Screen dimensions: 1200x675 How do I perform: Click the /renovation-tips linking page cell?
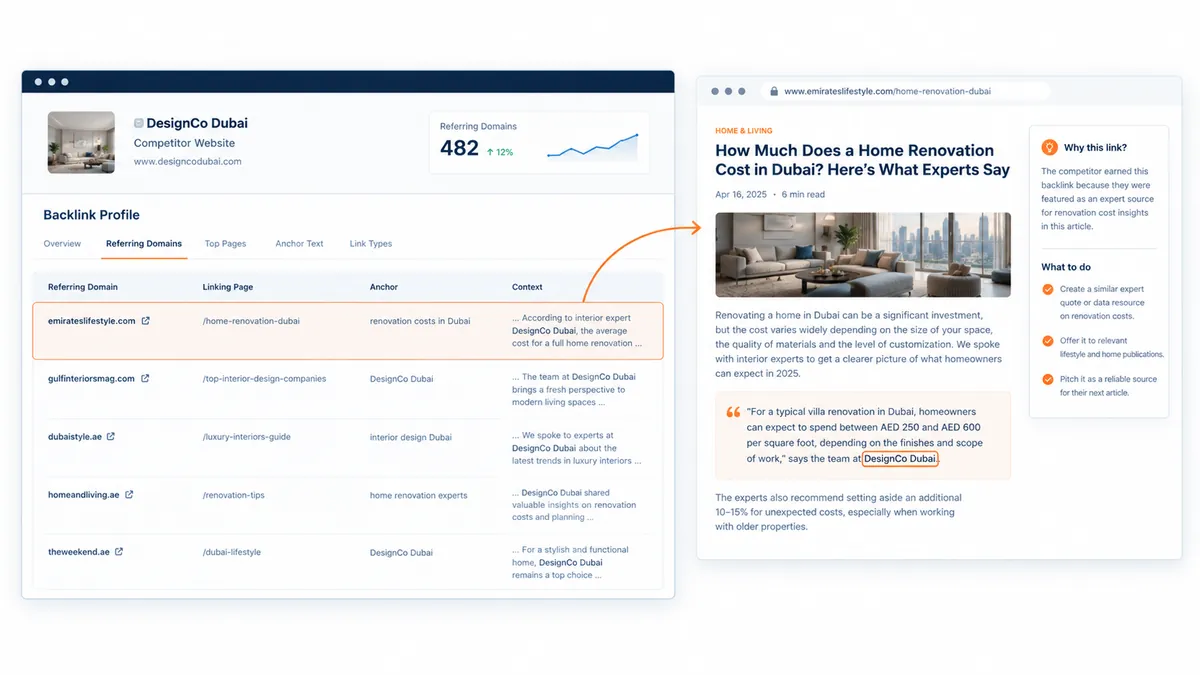point(234,495)
